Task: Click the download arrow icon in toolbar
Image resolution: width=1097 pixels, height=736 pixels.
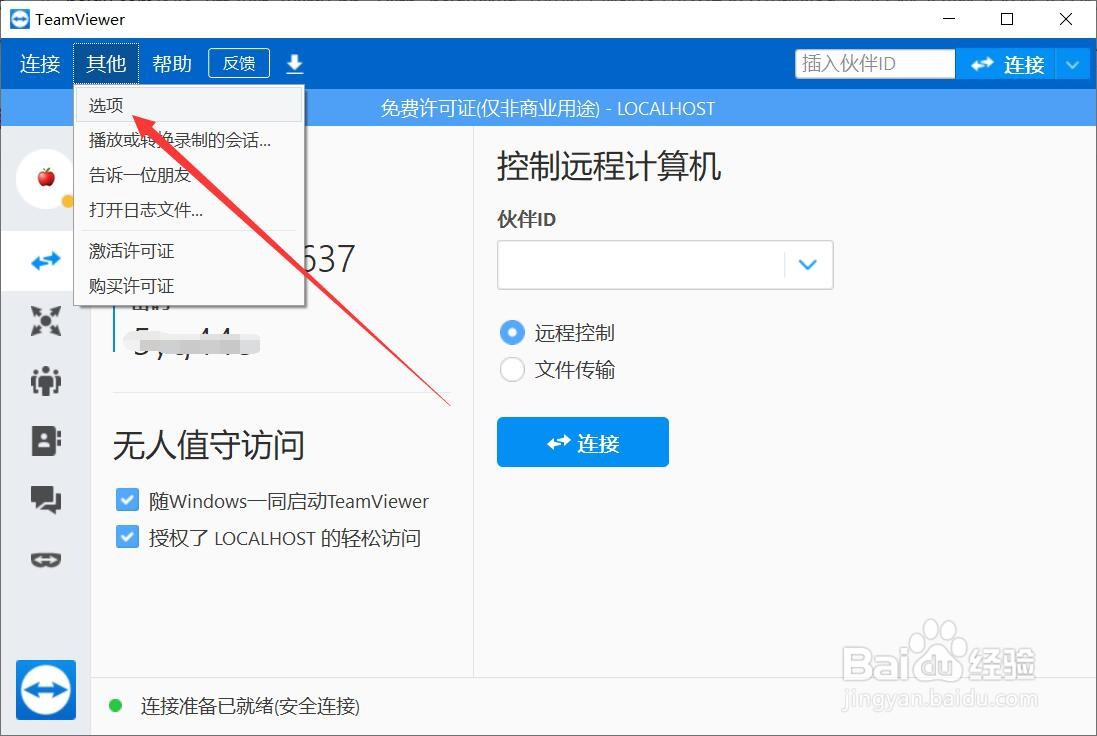Action: 295,64
